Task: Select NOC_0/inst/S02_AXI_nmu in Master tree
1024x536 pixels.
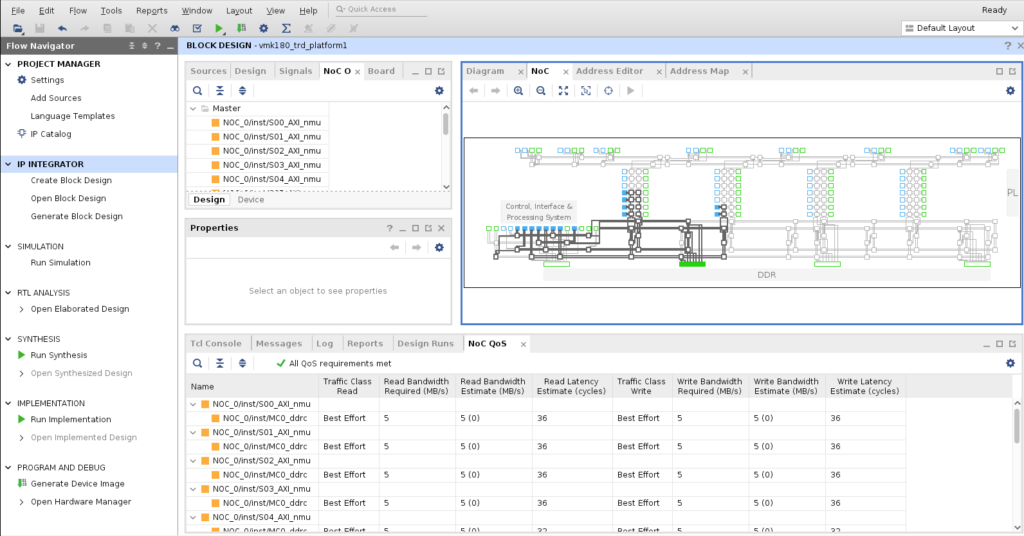Action: [x=271, y=150]
